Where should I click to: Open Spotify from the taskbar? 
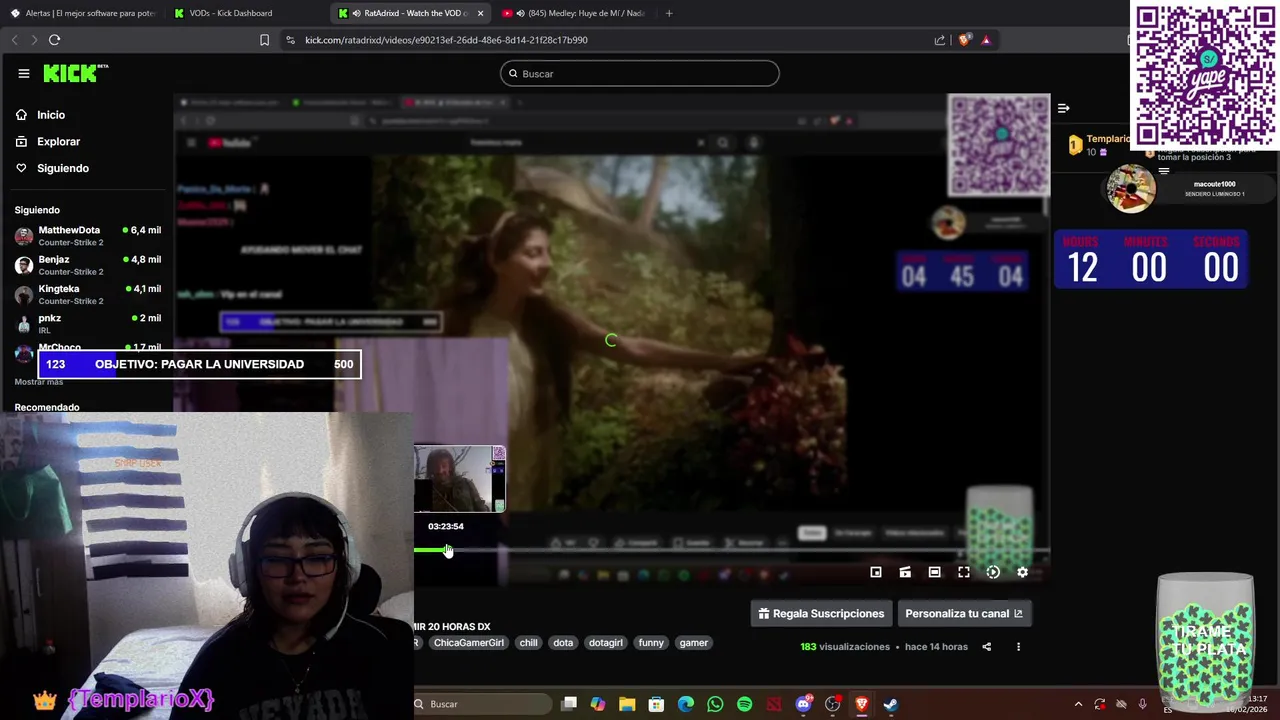pos(744,704)
